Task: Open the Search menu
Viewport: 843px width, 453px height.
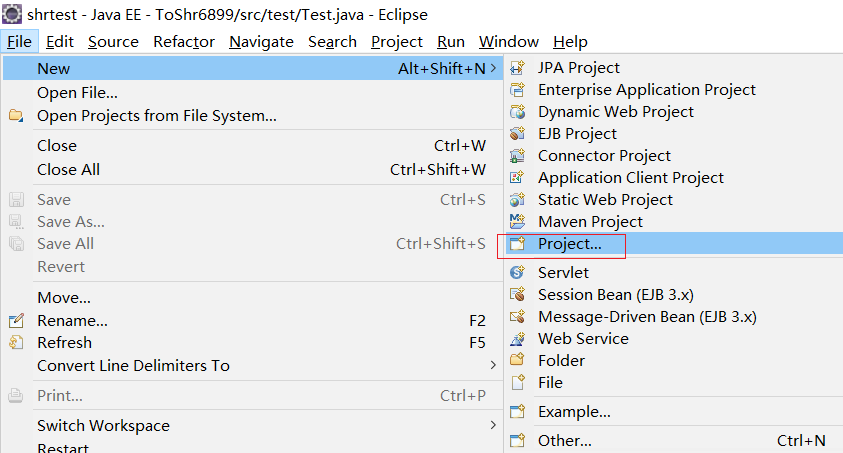Action: 332,41
